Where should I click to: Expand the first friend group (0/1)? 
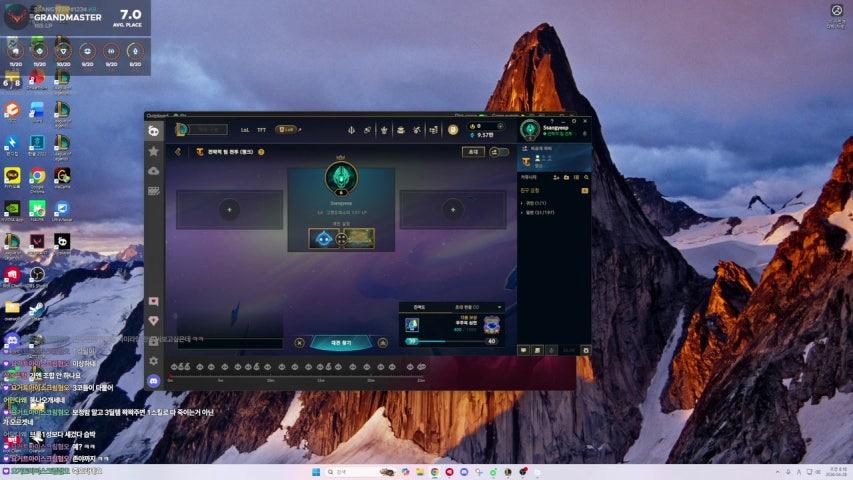pos(533,203)
